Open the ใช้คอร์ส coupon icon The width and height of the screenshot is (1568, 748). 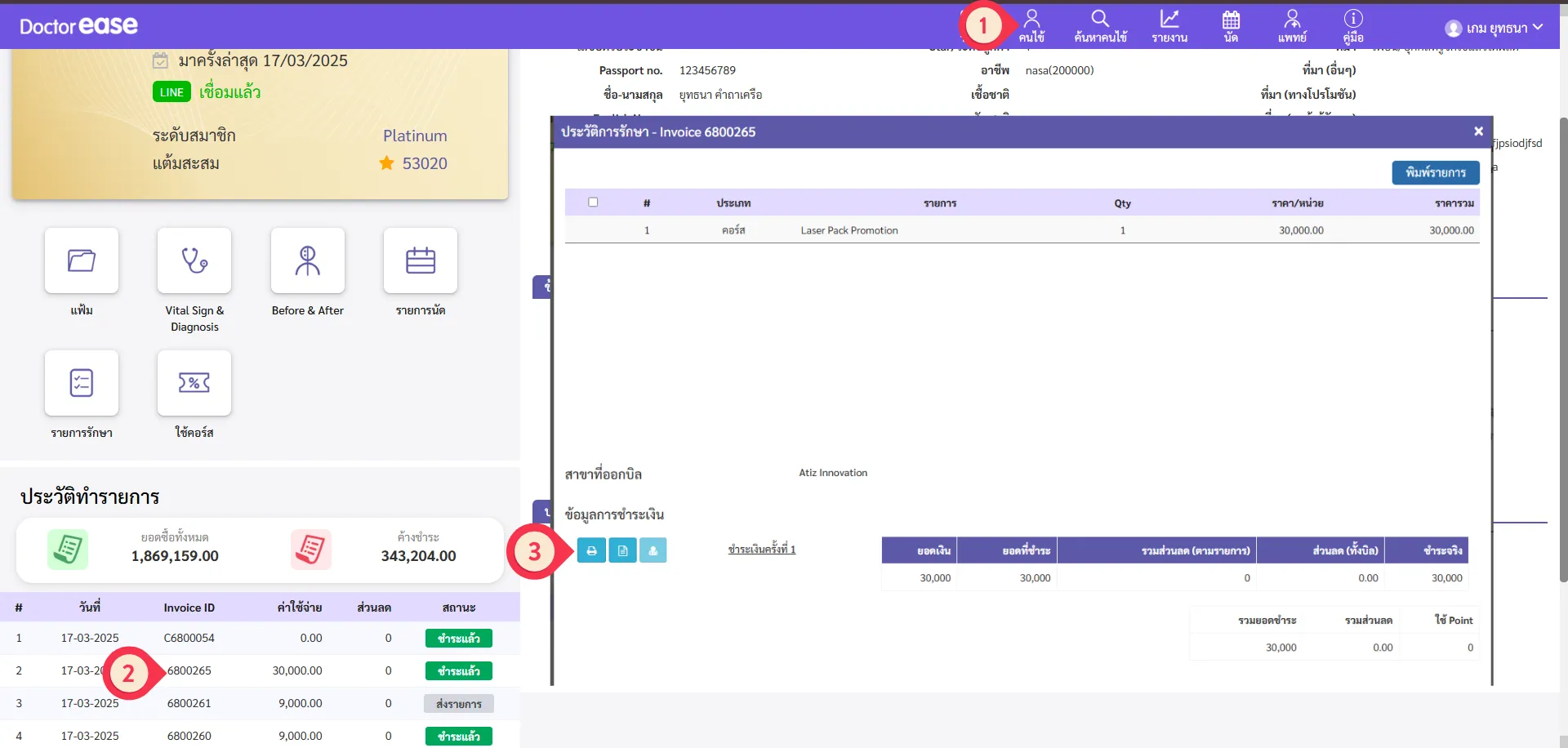(194, 383)
